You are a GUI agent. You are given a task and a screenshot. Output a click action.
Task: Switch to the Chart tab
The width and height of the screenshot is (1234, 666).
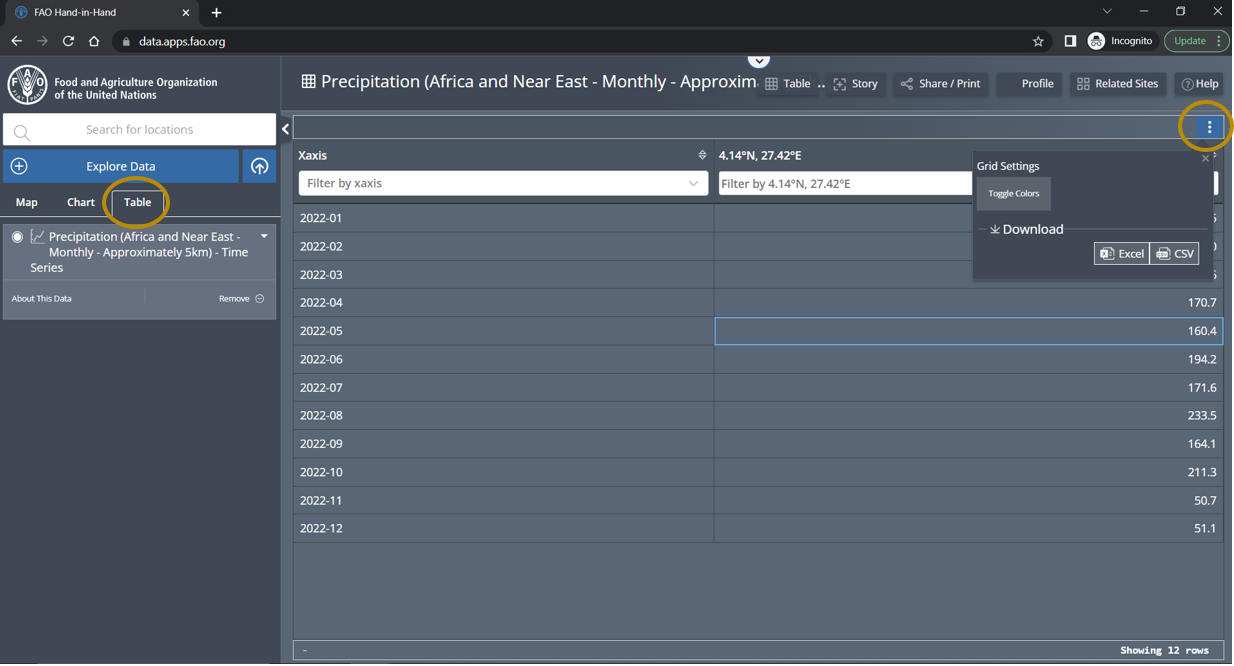(81, 202)
